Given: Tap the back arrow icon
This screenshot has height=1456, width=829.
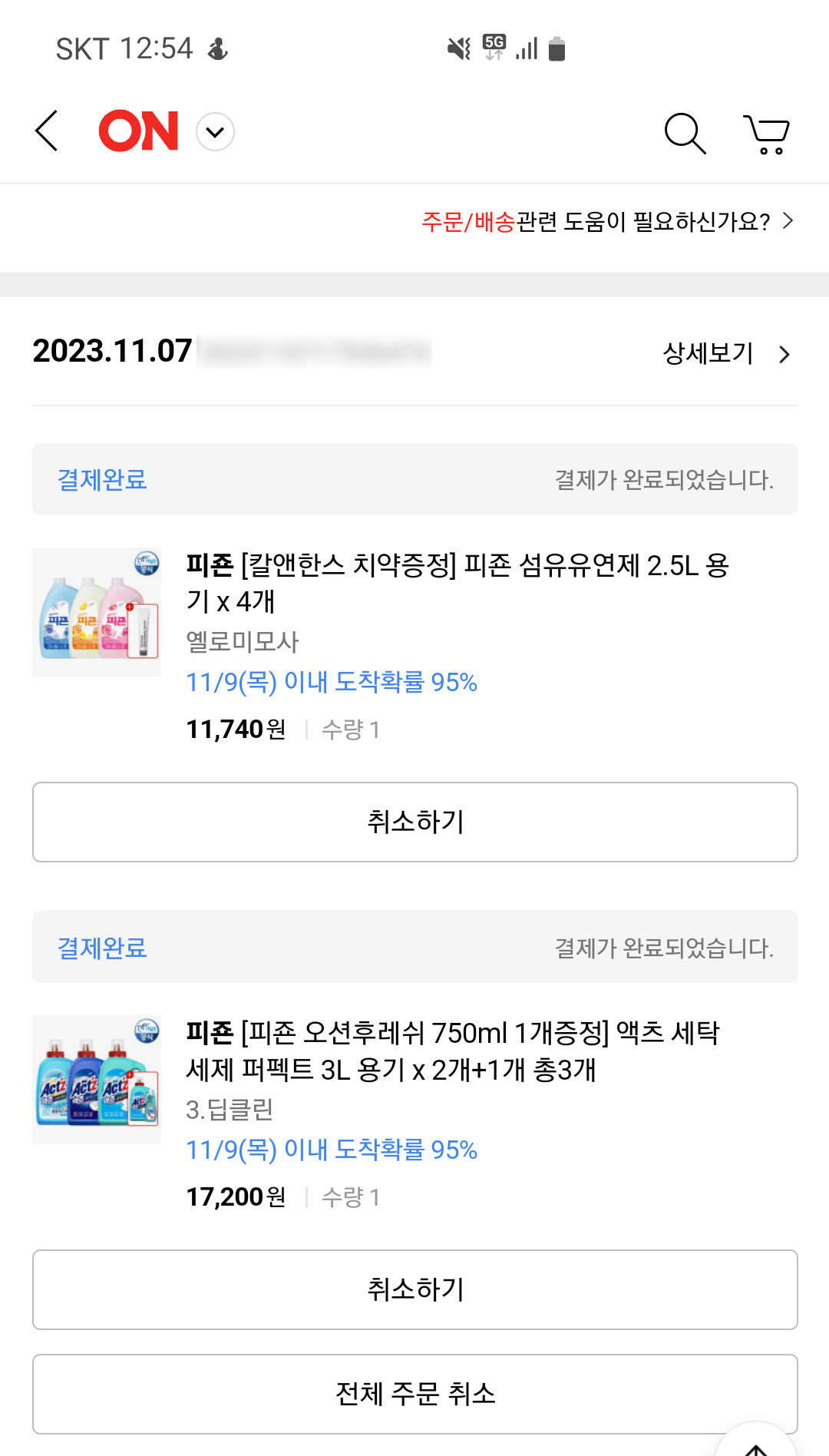Looking at the screenshot, I should 48,131.
